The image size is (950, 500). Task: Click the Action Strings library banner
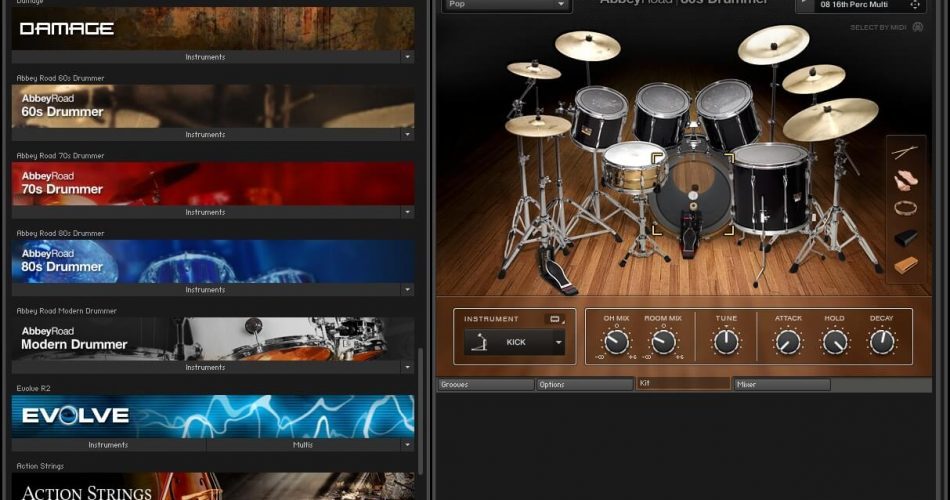point(213,487)
